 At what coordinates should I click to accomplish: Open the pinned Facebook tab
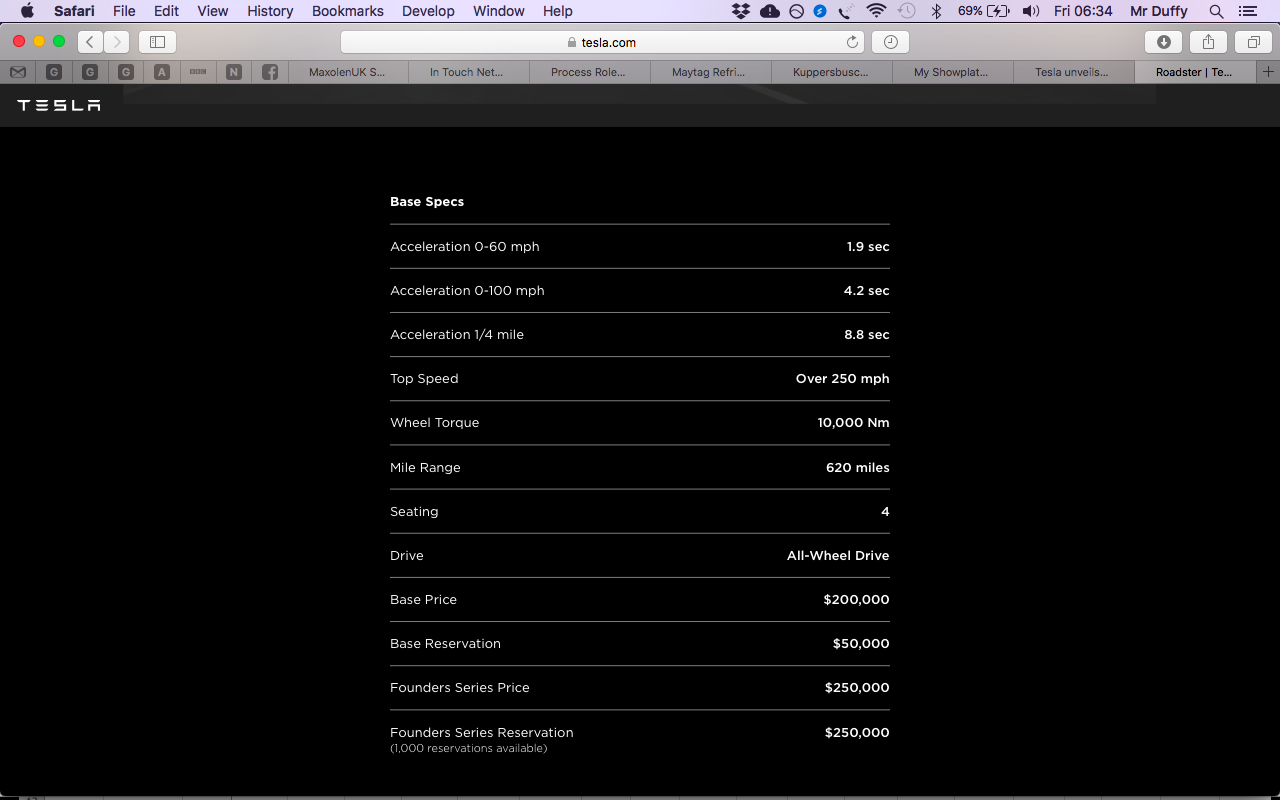tap(270, 72)
